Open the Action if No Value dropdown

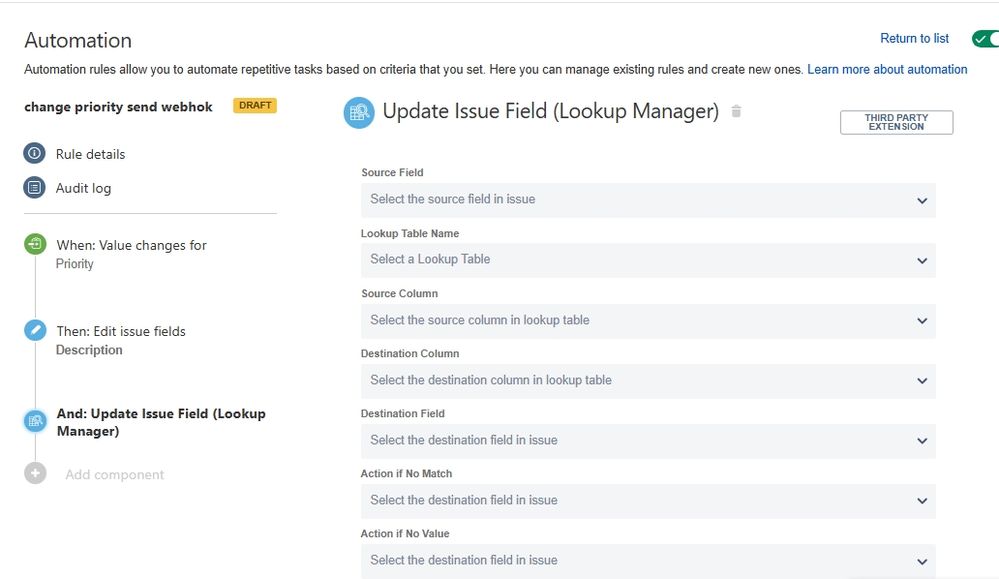click(x=648, y=561)
